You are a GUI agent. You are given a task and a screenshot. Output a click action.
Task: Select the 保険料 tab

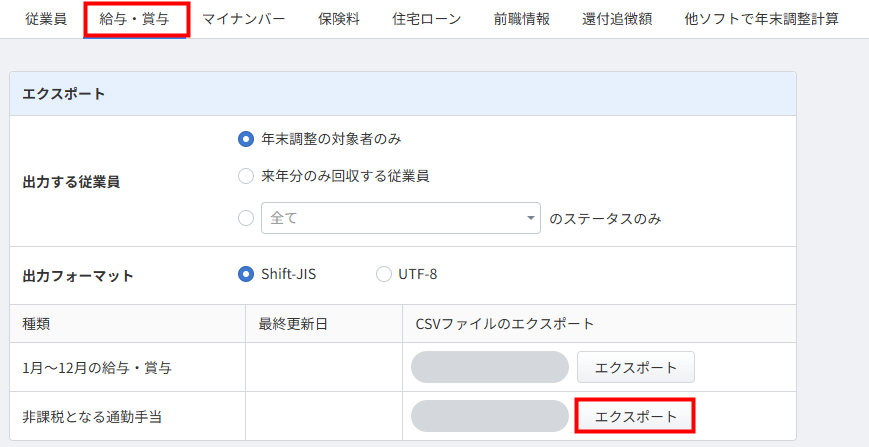[x=338, y=19]
